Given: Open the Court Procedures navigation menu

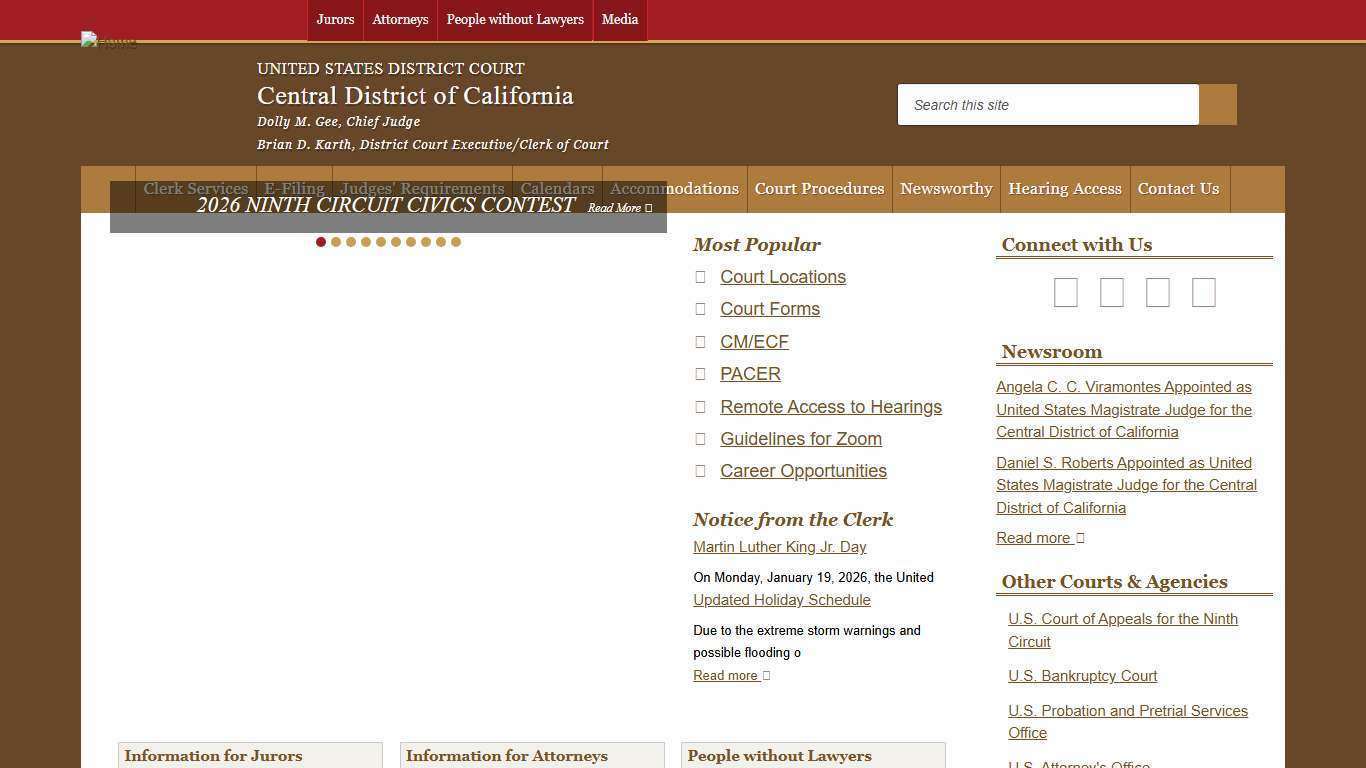Looking at the screenshot, I should pyautogui.click(x=819, y=189).
